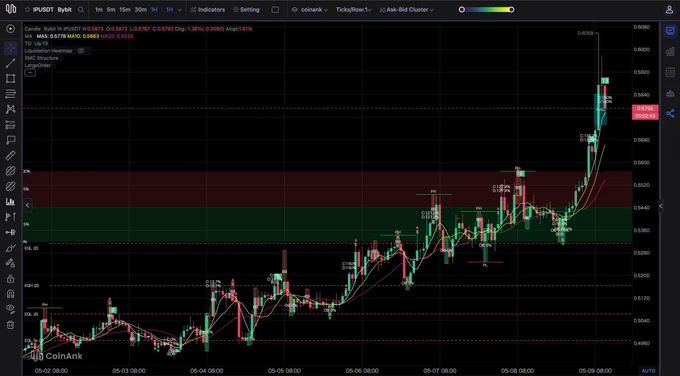The image size is (680, 376).
Task: Open chart Setting
Action: (246, 10)
